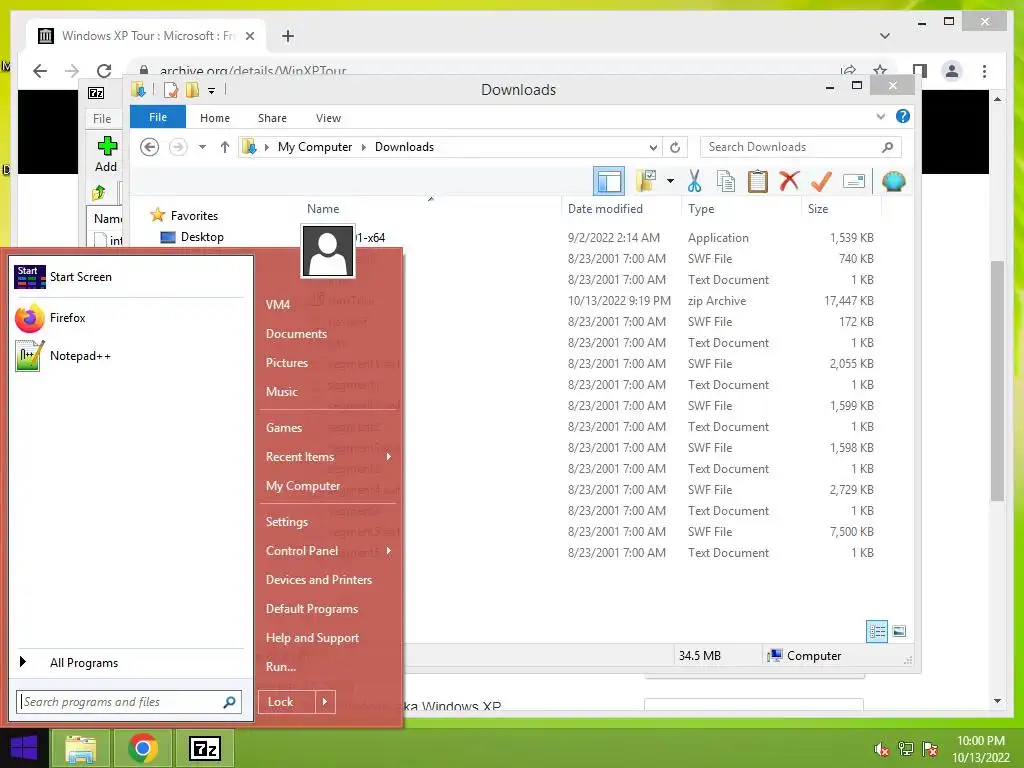Click Search programs and files box
The width and height of the screenshot is (1024, 768).
[x=129, y=702]
